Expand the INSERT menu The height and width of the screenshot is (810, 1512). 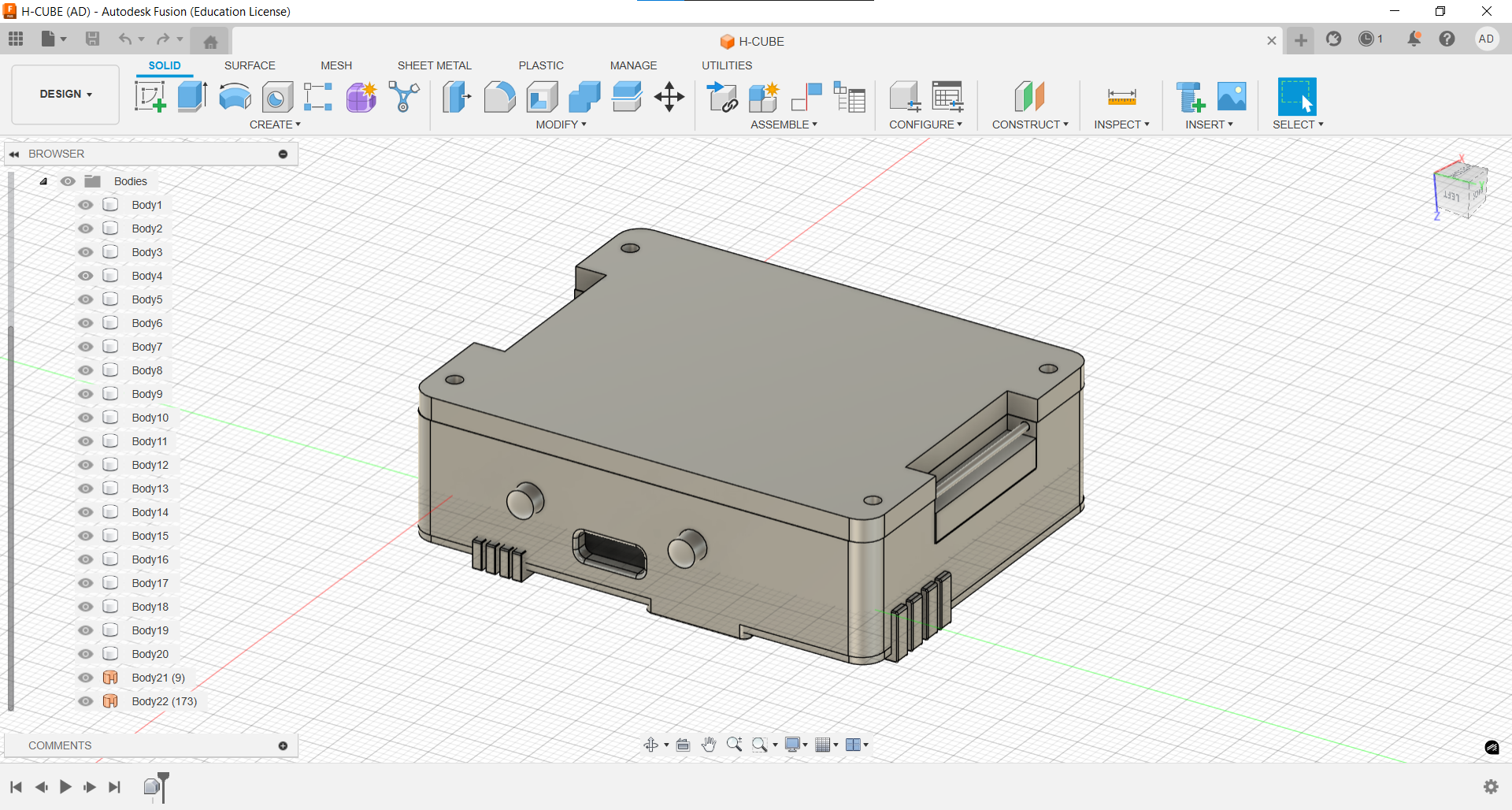coord(1209,124)
